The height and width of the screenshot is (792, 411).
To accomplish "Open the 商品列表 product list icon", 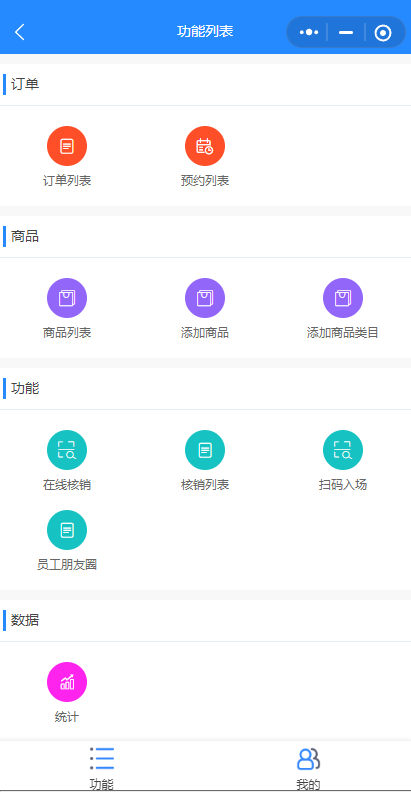I will point(67,298).
